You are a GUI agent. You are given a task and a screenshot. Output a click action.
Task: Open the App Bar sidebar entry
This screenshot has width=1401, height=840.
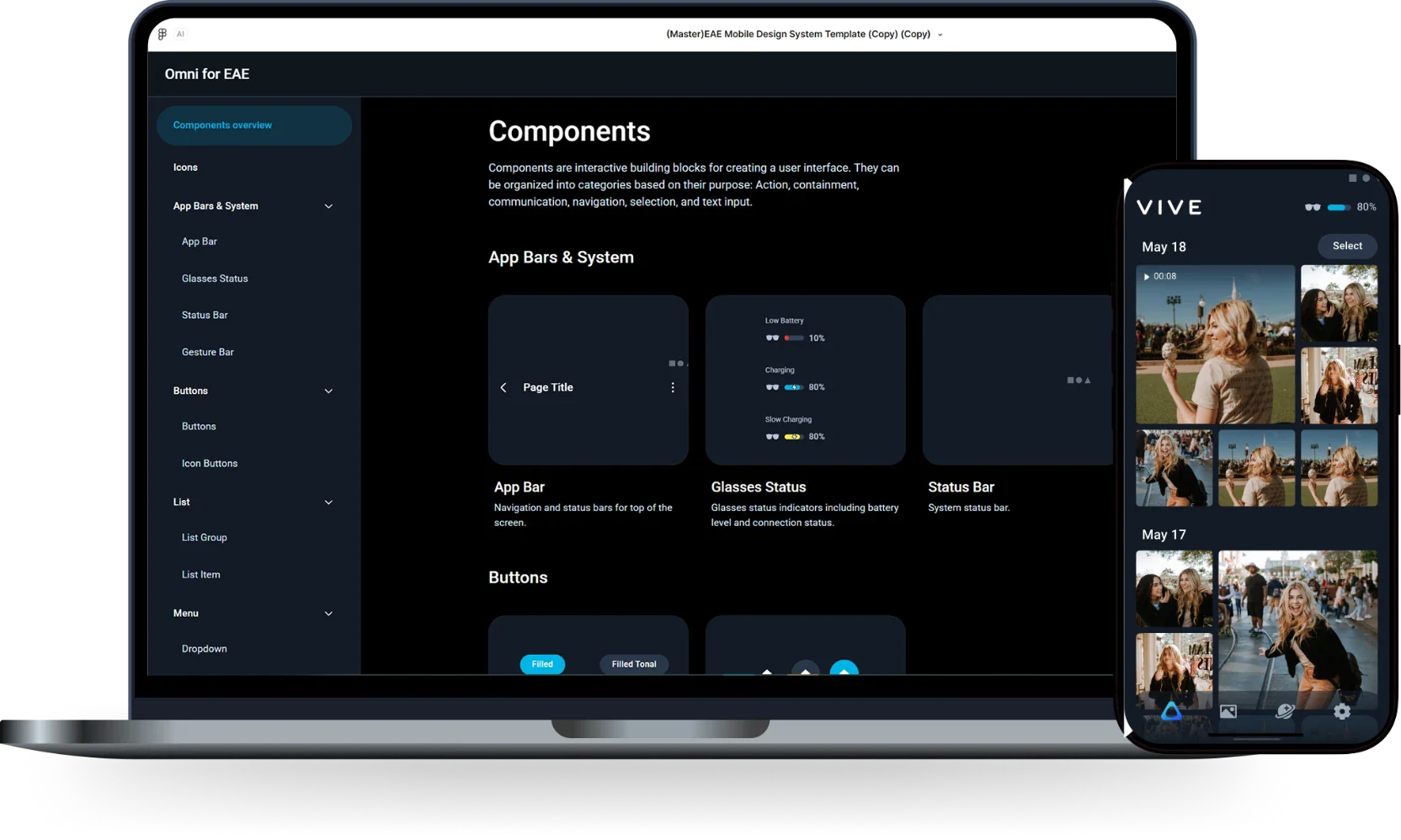click(200, 242)
